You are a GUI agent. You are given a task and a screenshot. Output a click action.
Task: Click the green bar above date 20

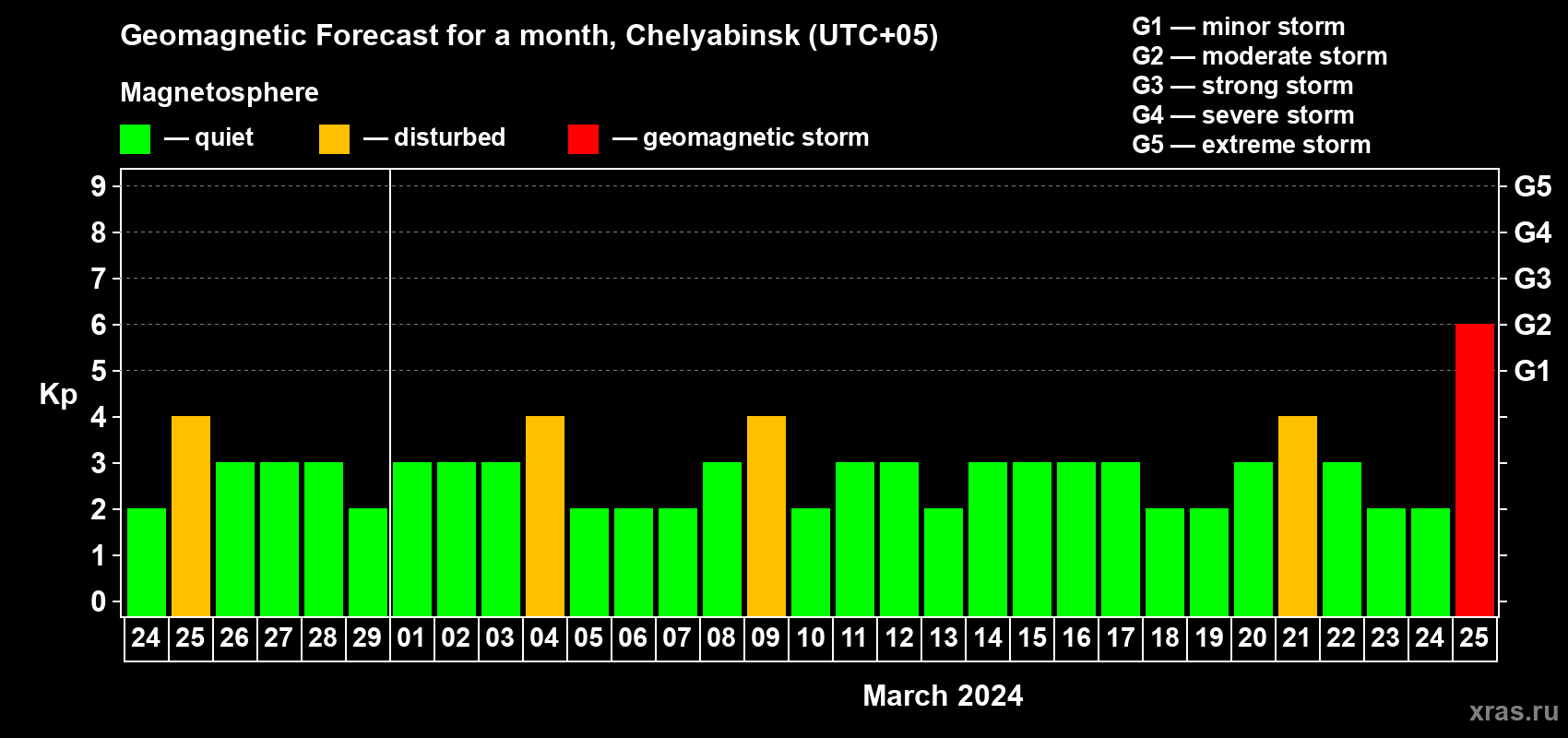click(x=1253, y=539)
